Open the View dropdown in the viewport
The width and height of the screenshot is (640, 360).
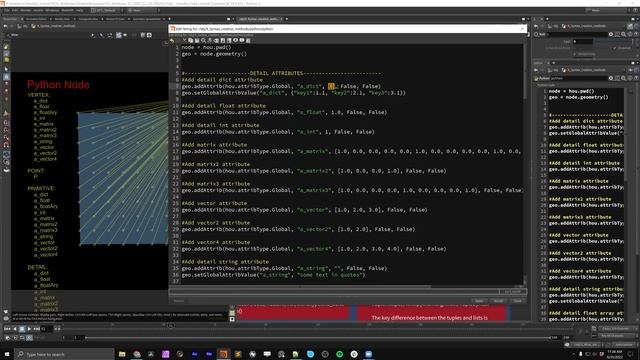click(x=14, y=35)
